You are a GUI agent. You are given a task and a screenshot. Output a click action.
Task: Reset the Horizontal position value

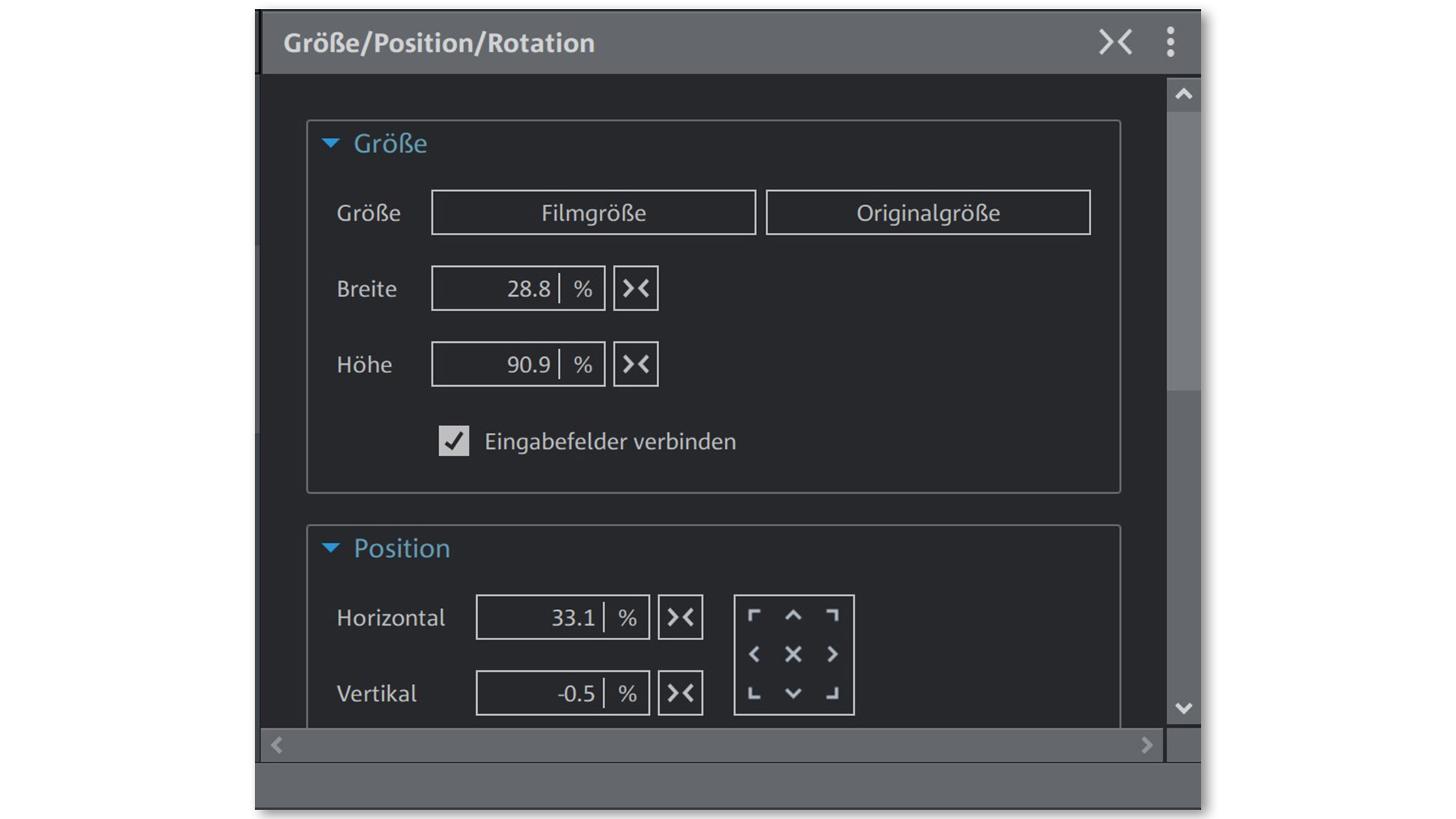pyautogui.click(x=680, y=617)
